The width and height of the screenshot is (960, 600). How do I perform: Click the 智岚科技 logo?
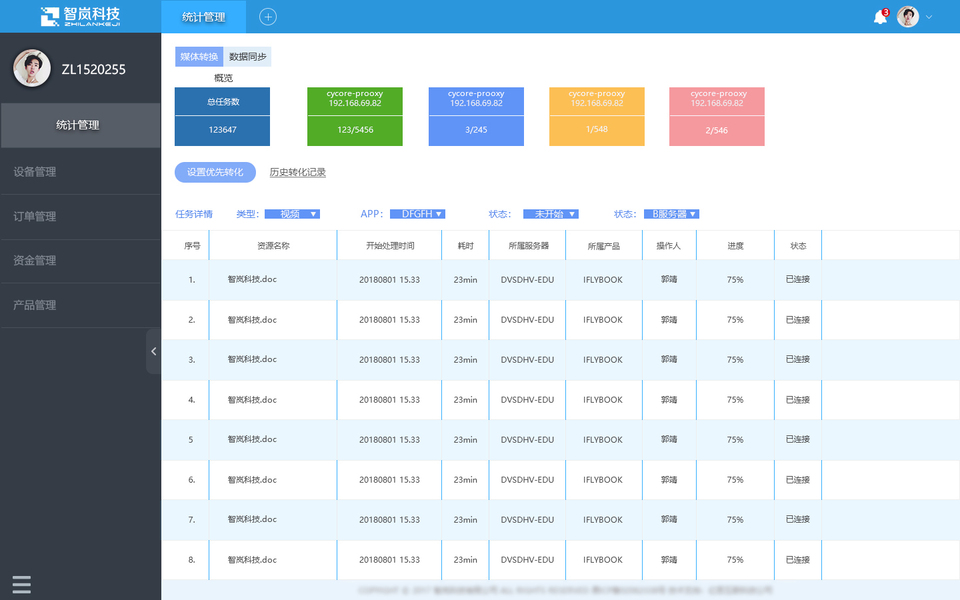pos(80,17)
